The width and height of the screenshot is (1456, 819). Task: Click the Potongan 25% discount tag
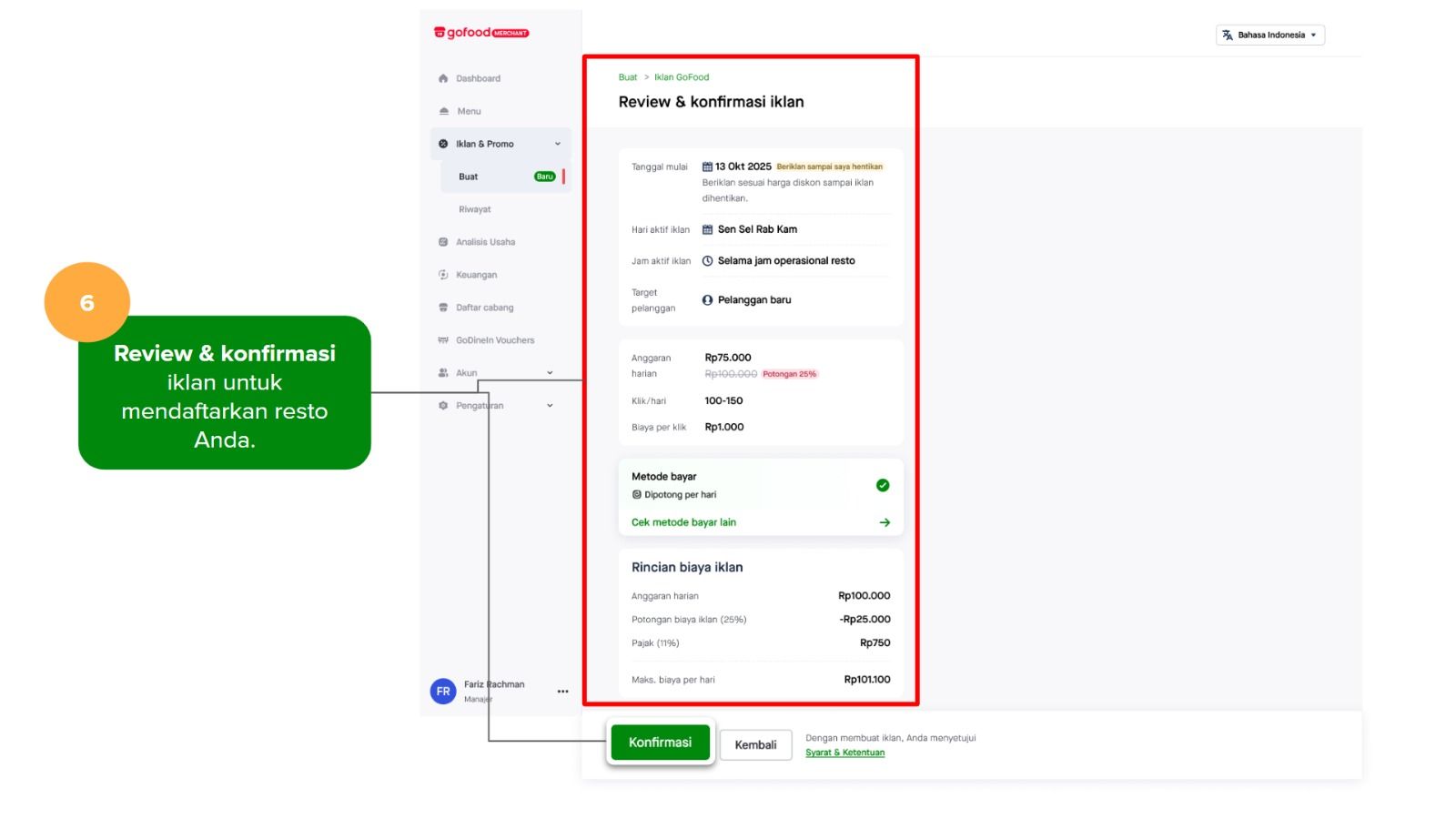(x=789, y=374)
